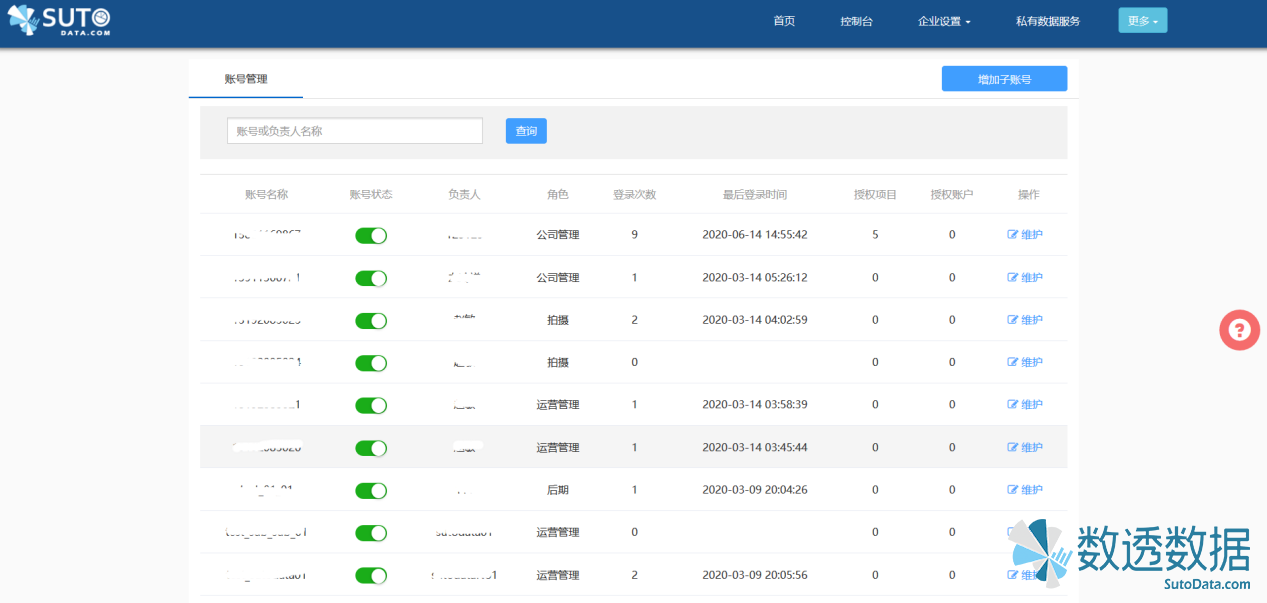Screen dimensions: 1267x603
Task: Focus the 账号或负责人名称 search field
Action: pyautogui.click(x=354, y=131)
